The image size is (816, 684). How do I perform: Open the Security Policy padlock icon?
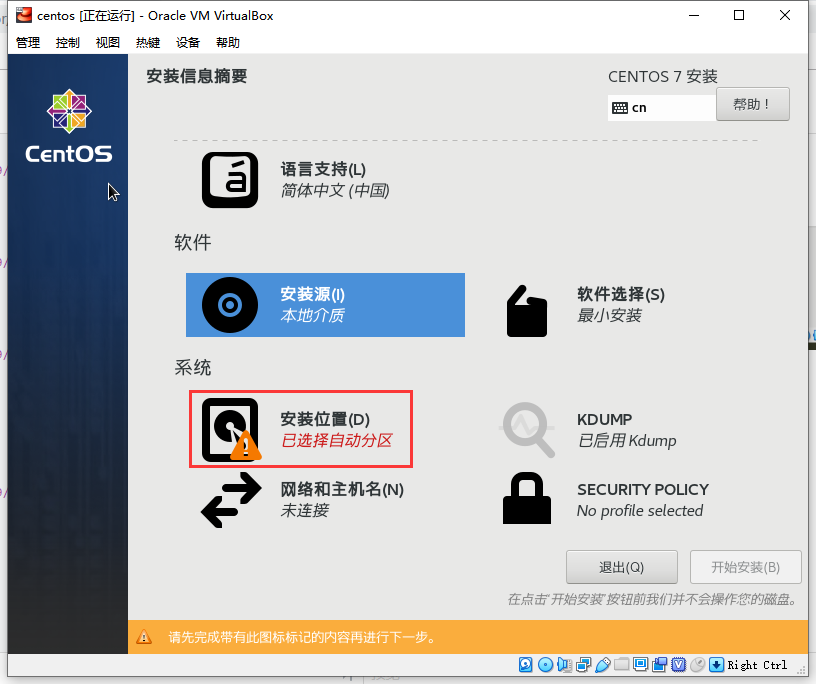(x=527, y=498)
